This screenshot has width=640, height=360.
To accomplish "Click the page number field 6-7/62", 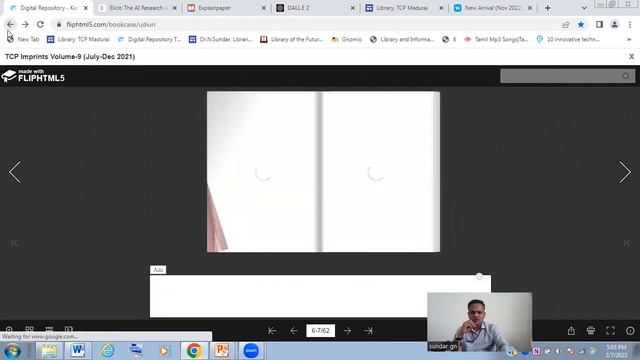I will 320,331.
